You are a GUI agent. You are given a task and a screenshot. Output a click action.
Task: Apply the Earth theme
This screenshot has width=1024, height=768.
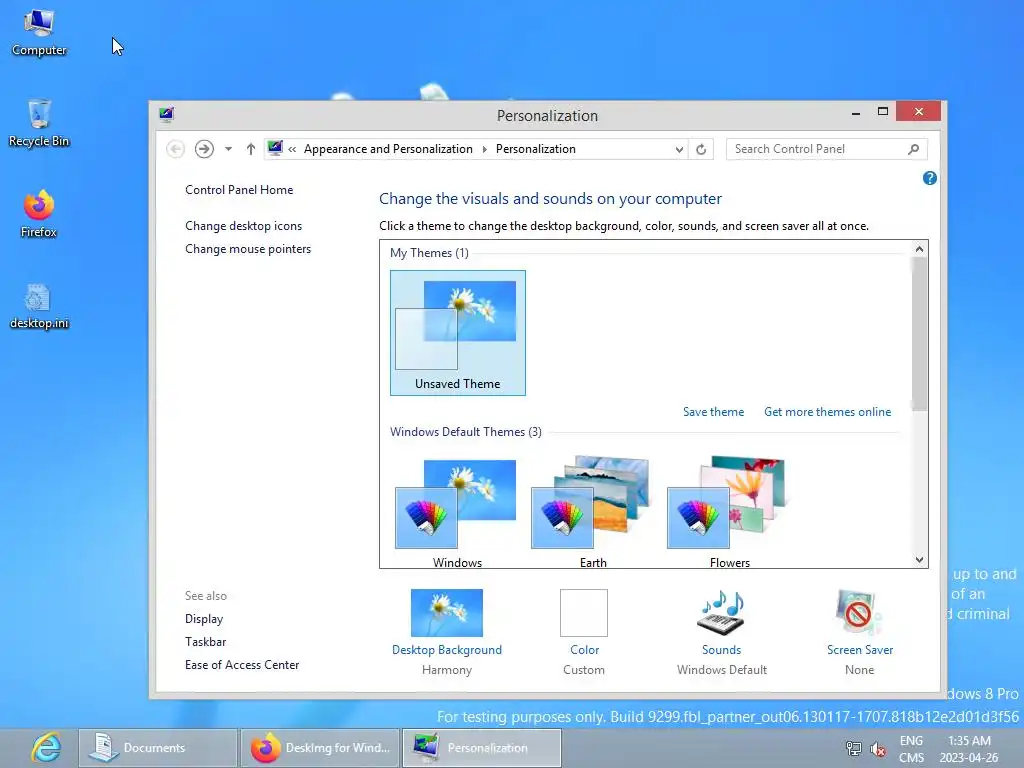pos(593,511)
